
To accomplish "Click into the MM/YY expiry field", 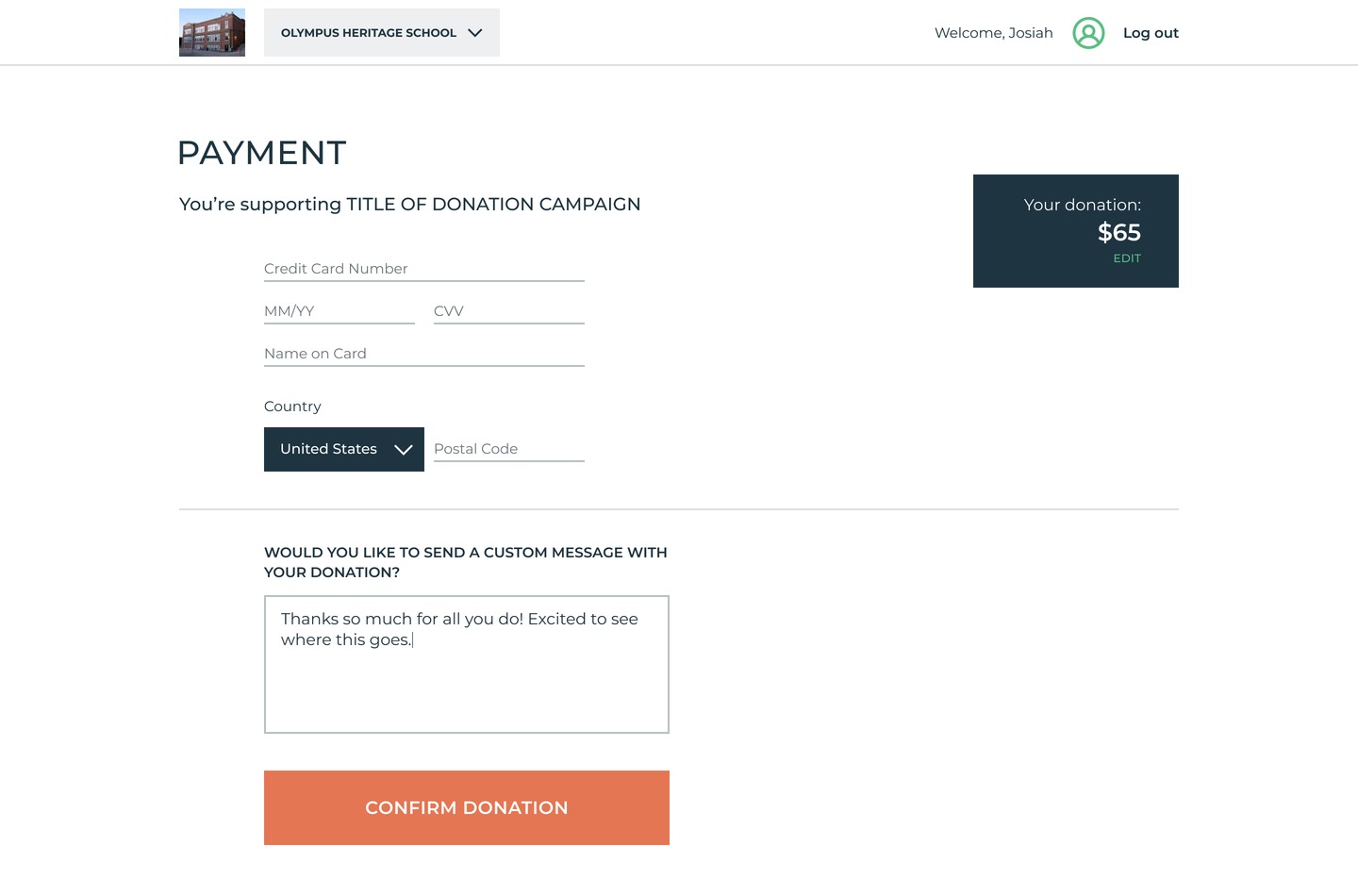I will tap(339, 311).
